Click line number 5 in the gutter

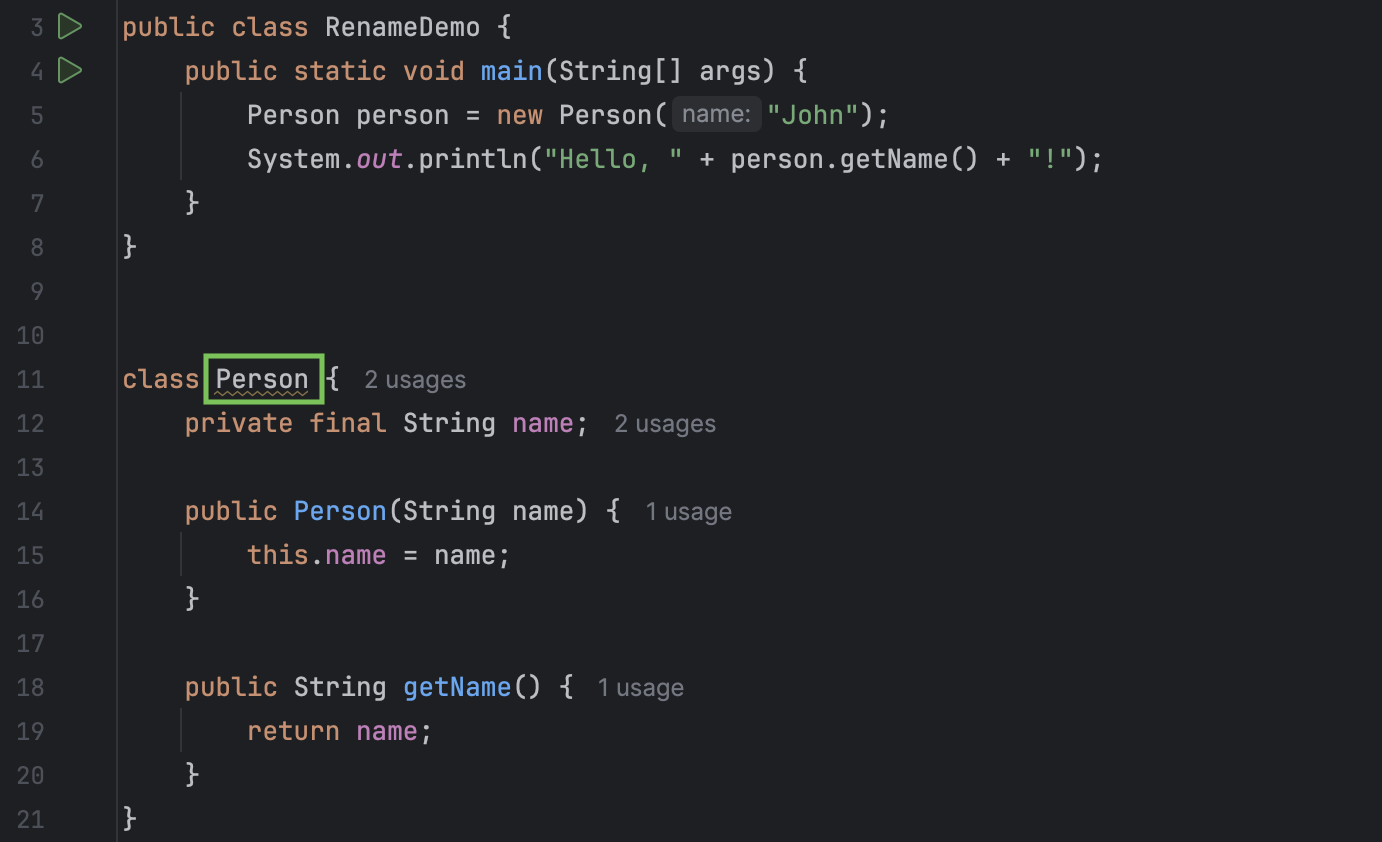click(37, 115)
